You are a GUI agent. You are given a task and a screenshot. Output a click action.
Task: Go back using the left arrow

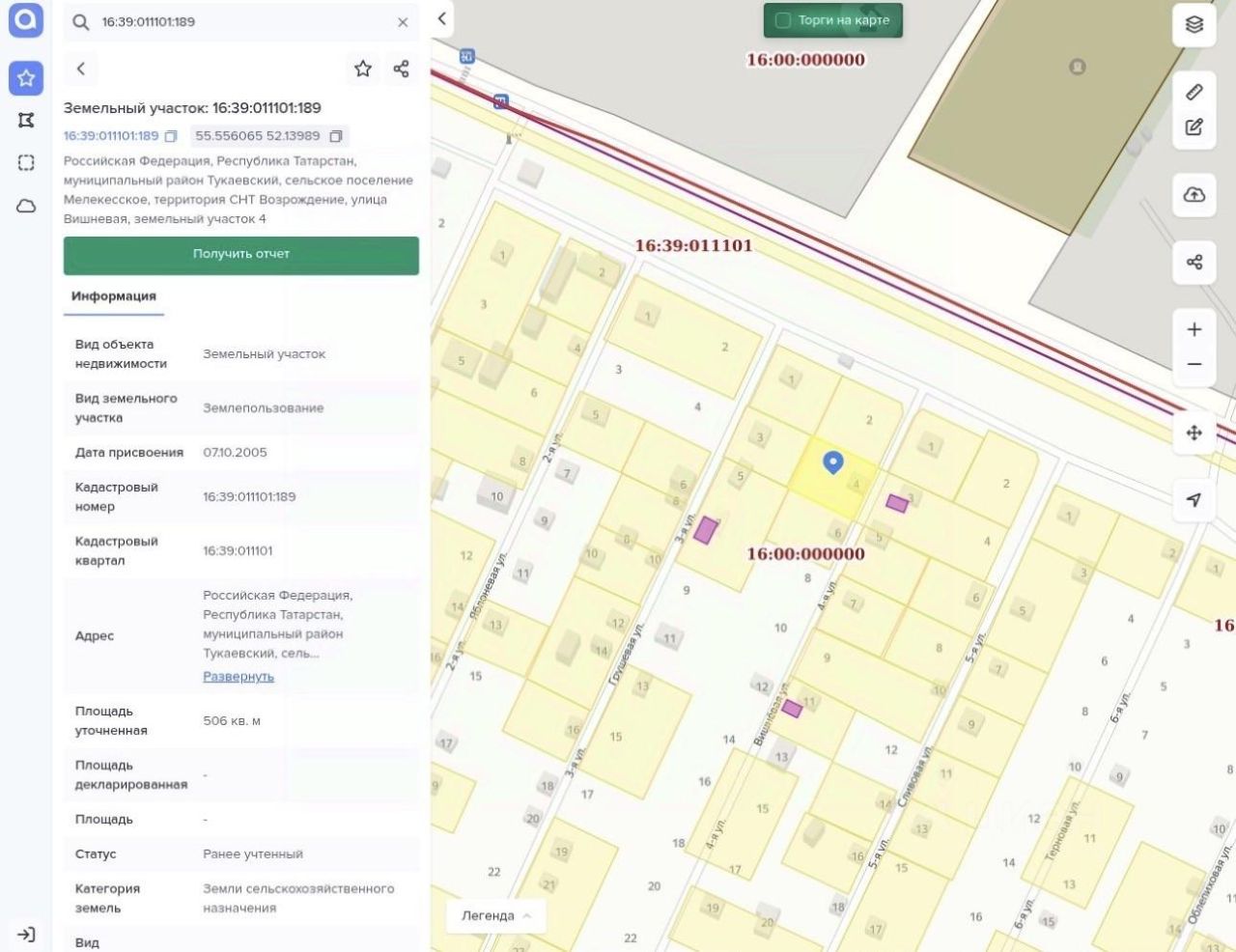tap(81, 69)
